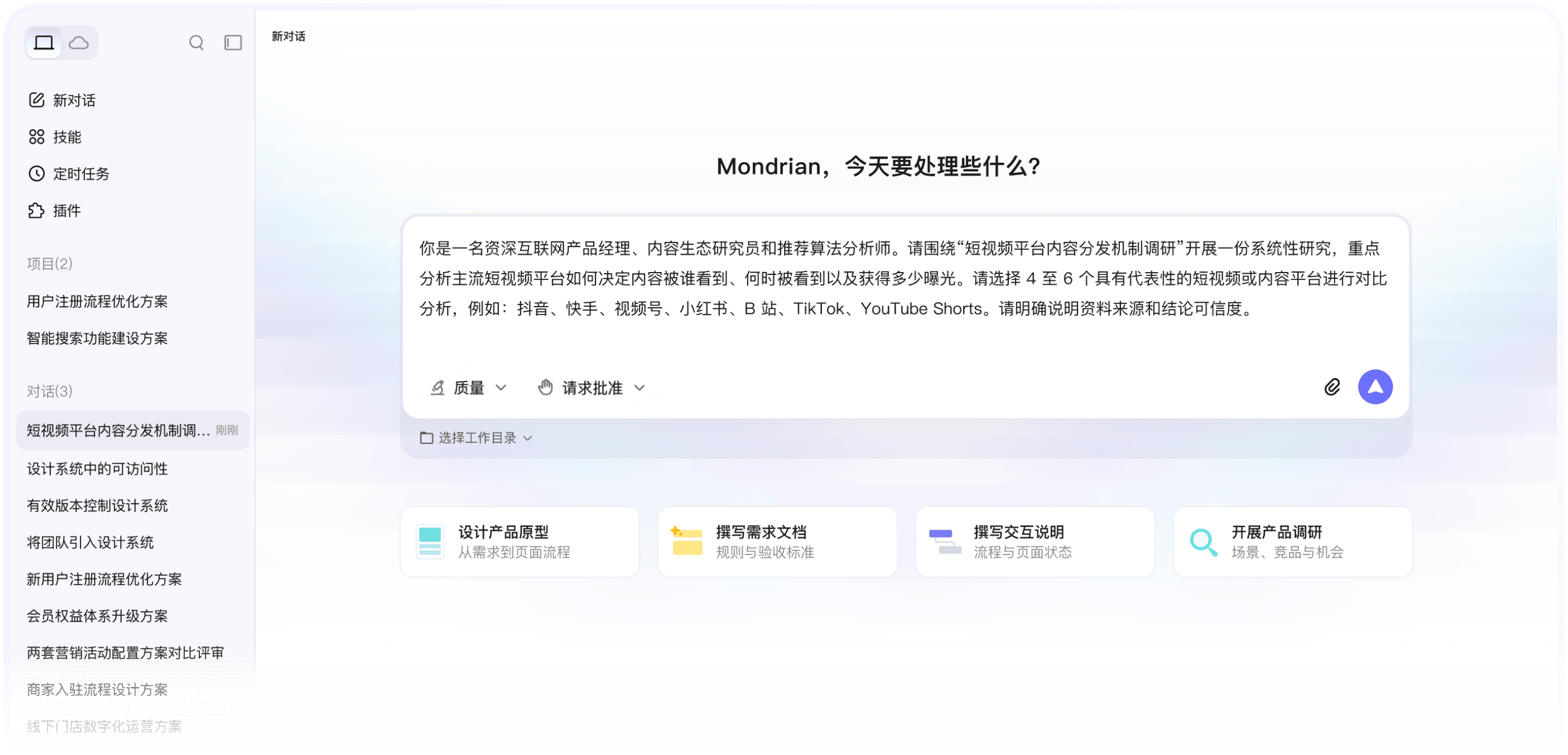
Task: Open the 技能 section
Action: point(55,137)
